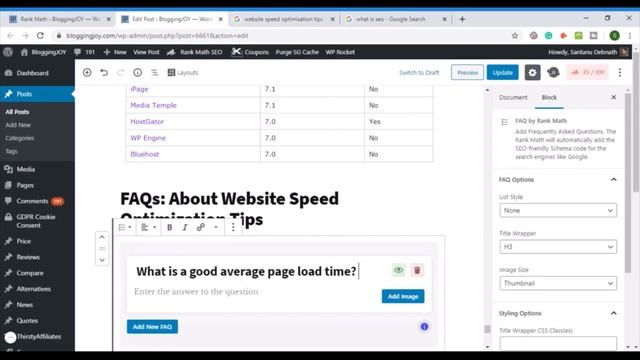The image size is (640, 360).
Task: Click the Add block plus icon
Action: 87,72
